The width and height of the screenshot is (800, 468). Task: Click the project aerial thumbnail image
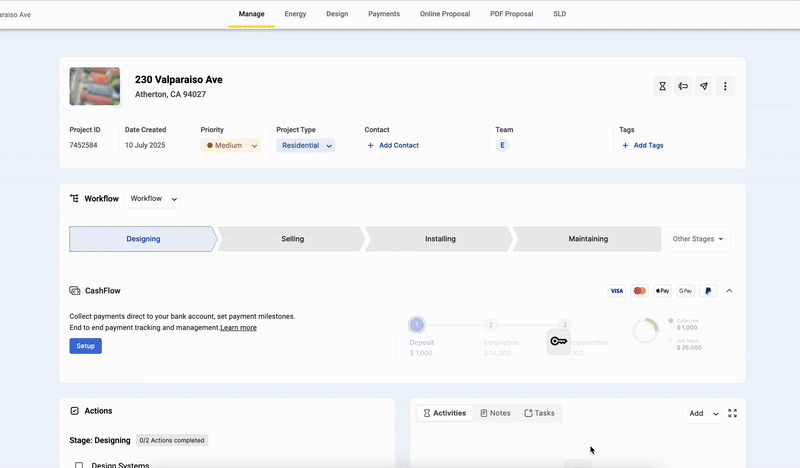95,86
